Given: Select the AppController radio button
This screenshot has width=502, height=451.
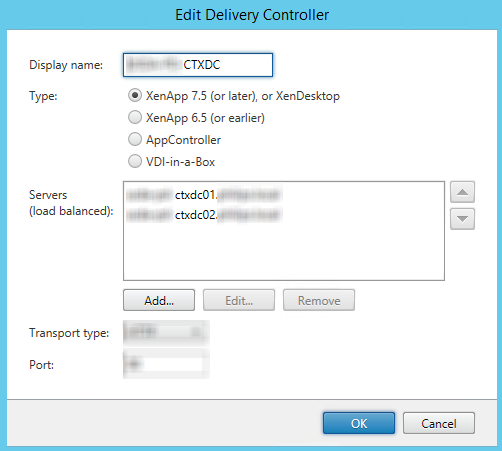Looking at the screenshot, I should pyautogui.click(x=135, y=139).
